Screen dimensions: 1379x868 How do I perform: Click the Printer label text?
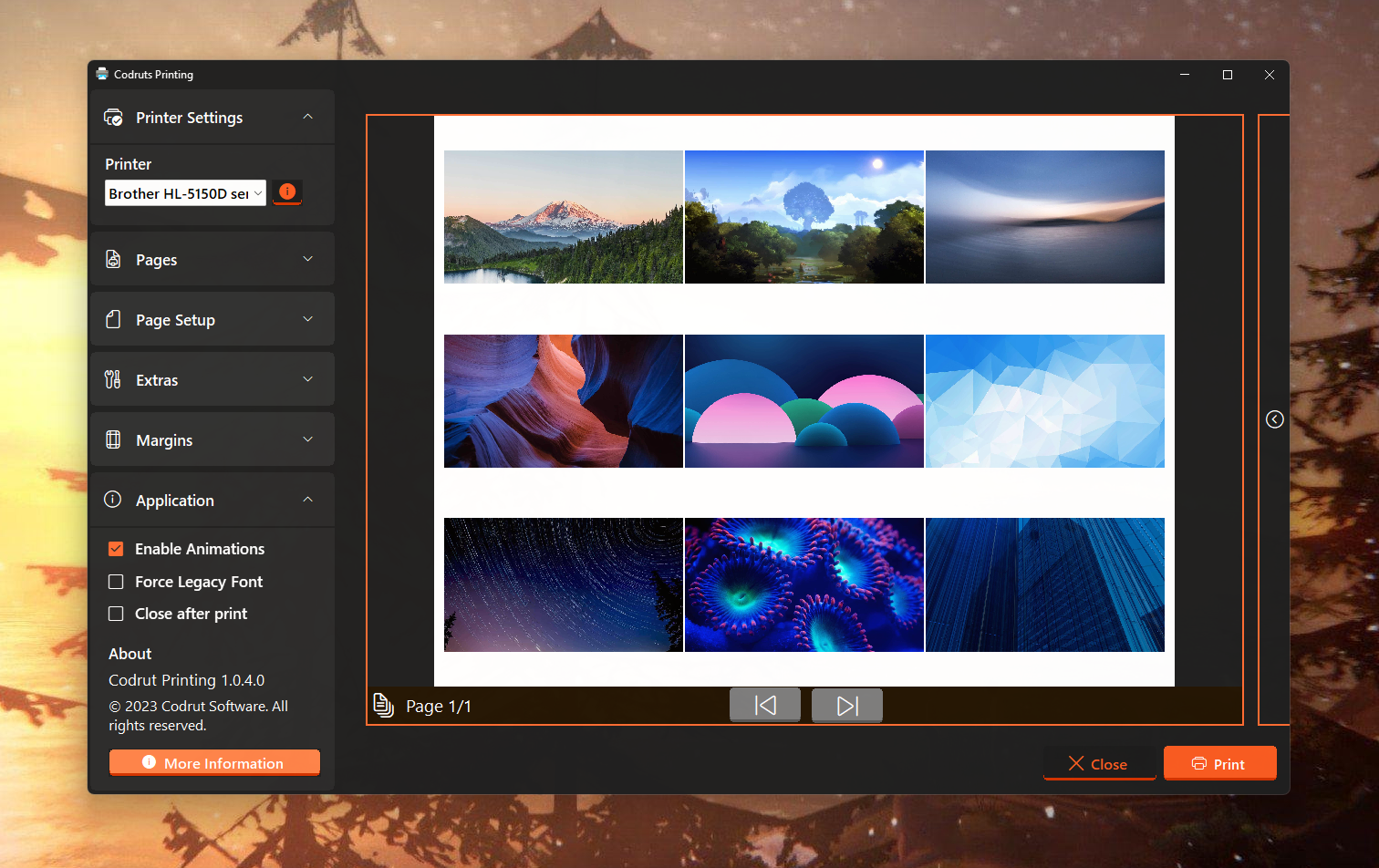[128, 164]
